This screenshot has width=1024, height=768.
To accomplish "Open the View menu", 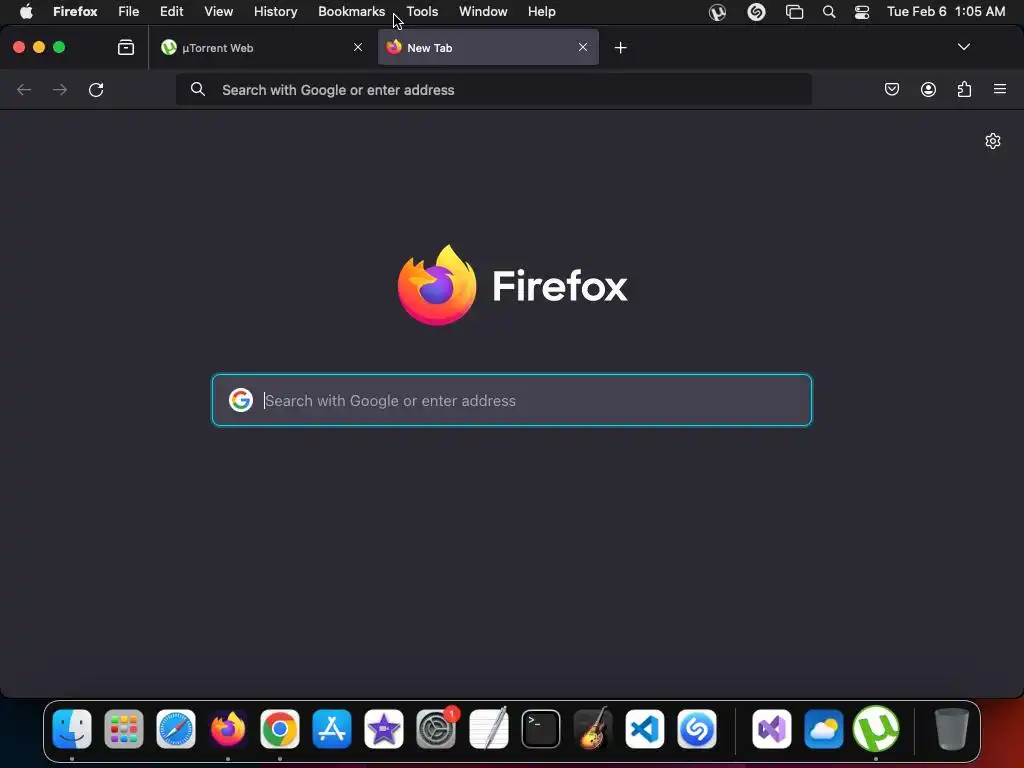I will tap(218, 12).
